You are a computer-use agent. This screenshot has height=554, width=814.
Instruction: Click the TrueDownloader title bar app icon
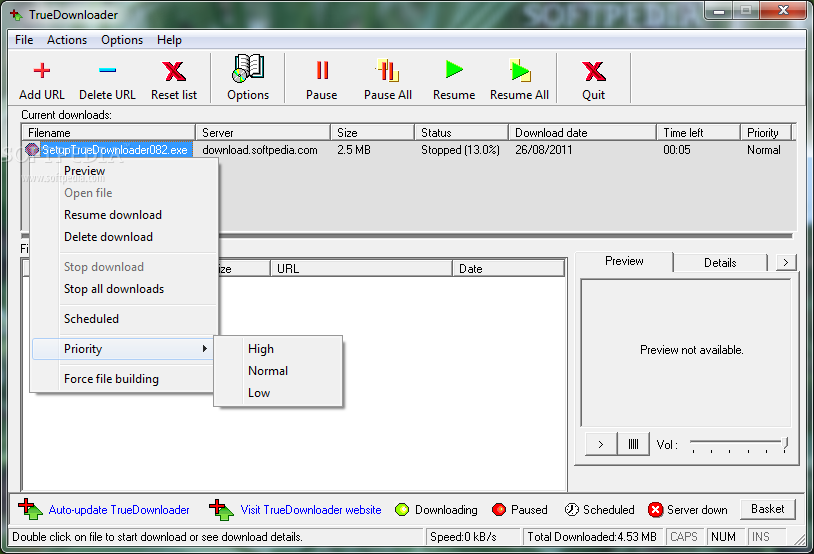[17, 15]
